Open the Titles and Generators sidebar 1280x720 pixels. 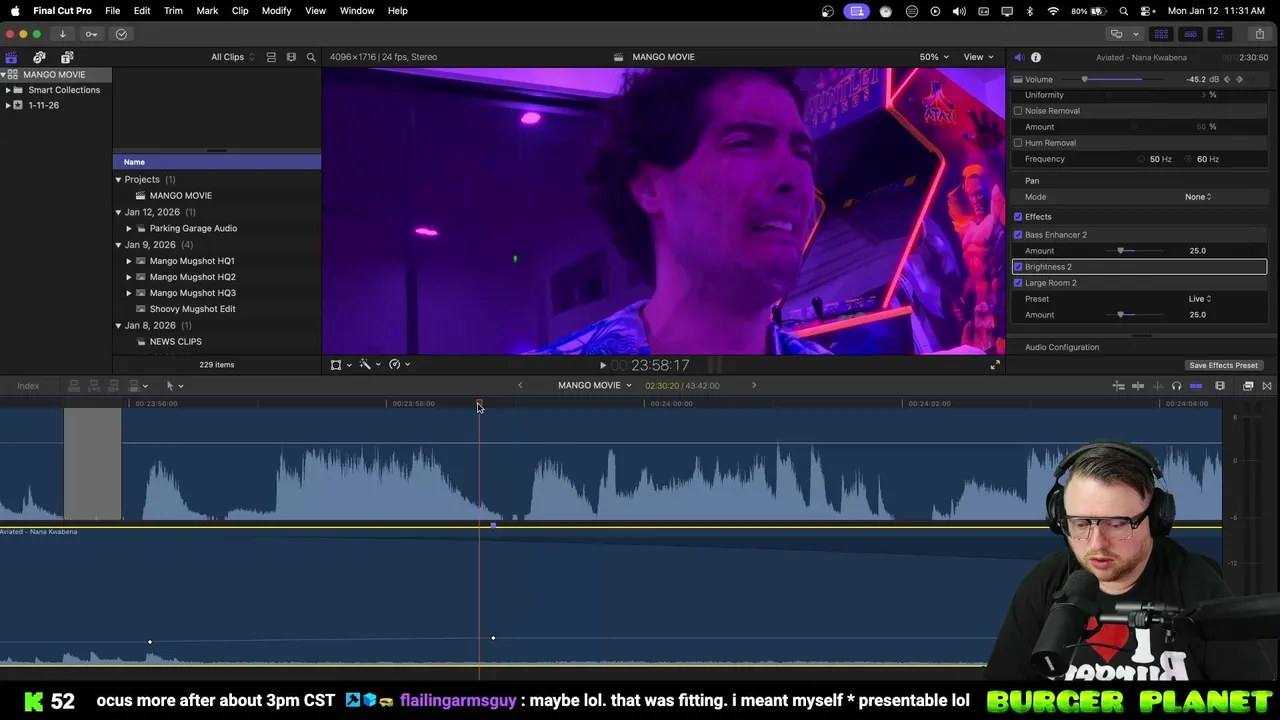click(x=67, y=57)
